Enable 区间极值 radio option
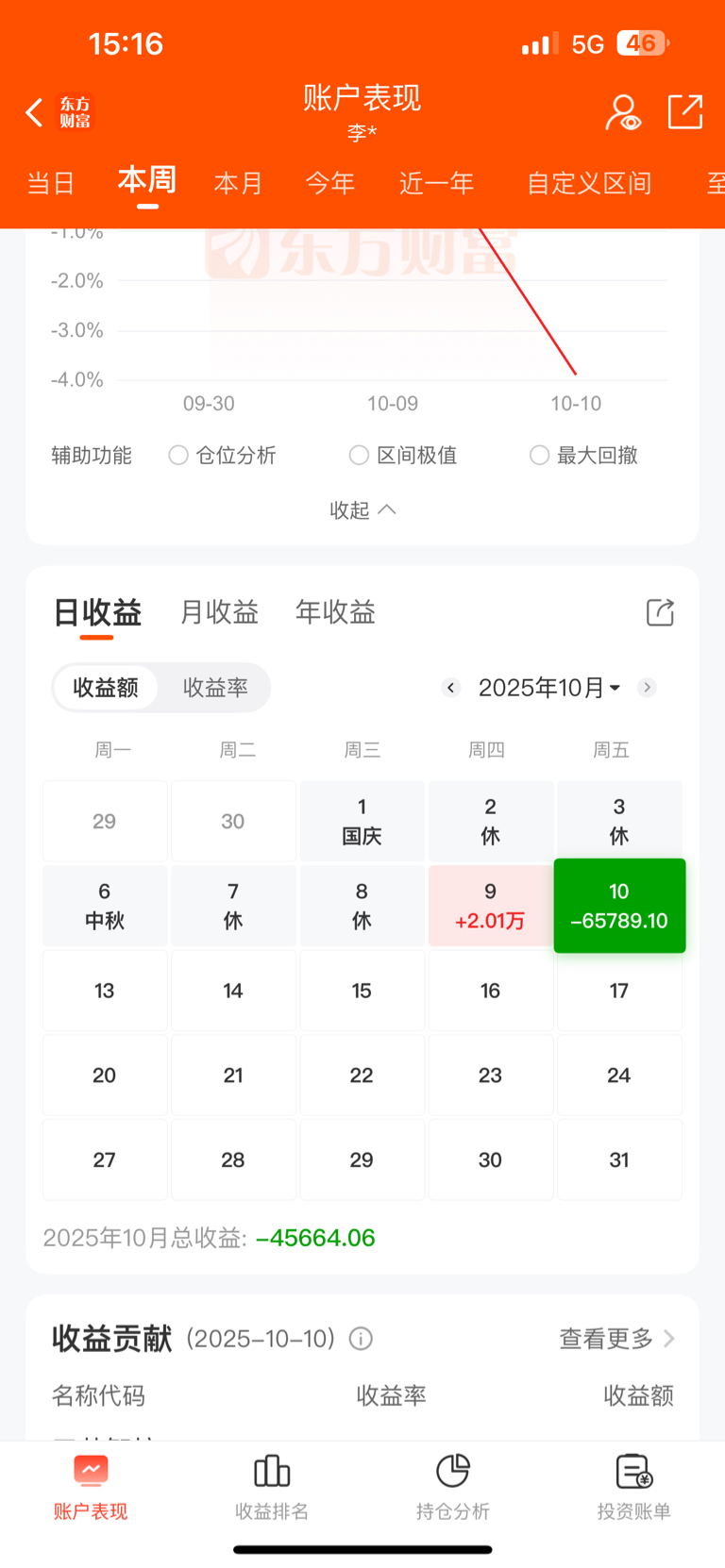 [359, 456]
